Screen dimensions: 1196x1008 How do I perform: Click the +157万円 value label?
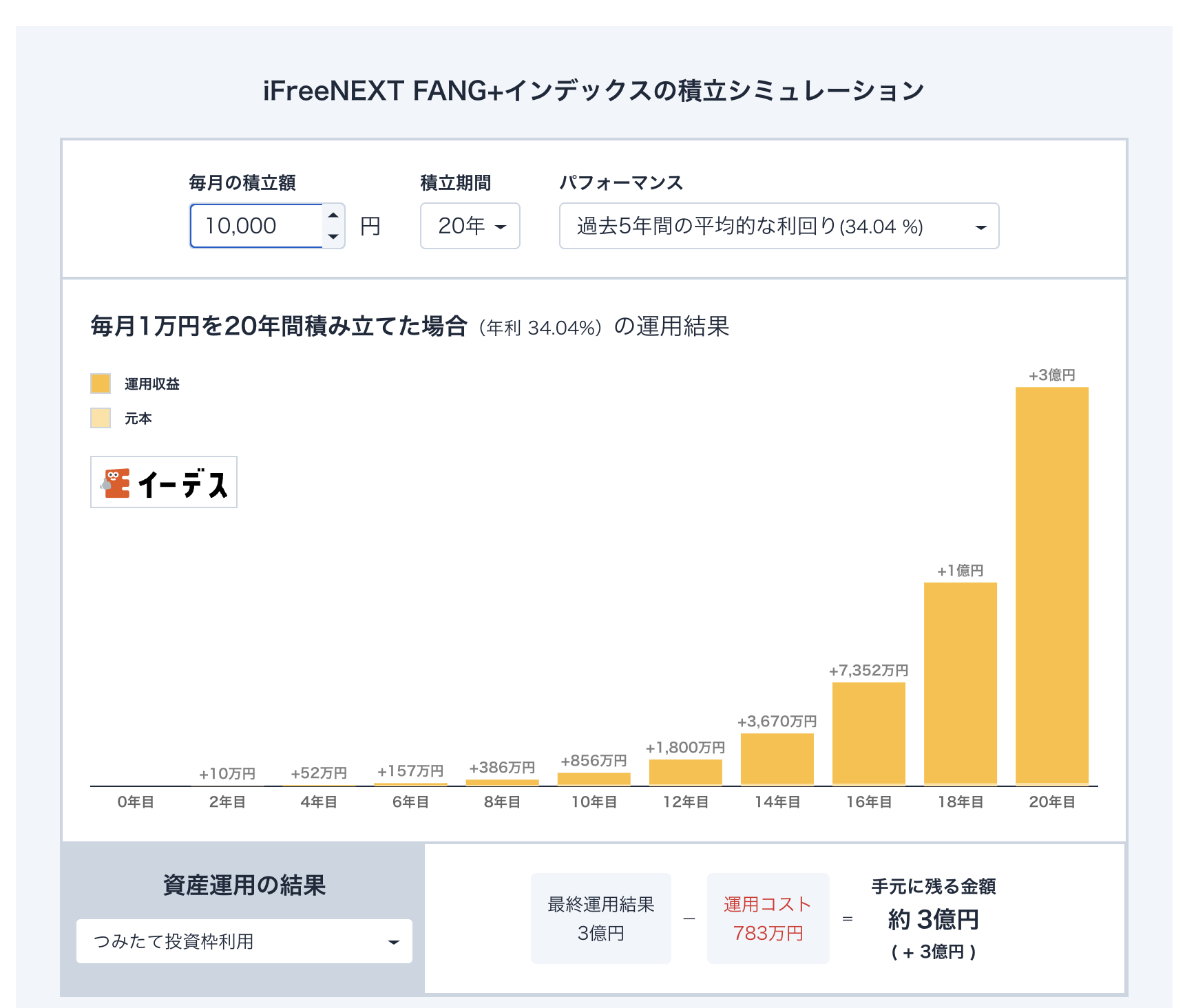[410, 771]
